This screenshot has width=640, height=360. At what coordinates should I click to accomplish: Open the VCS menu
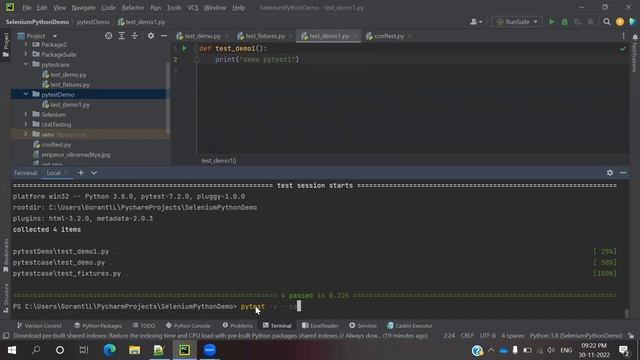click(193, 8)
